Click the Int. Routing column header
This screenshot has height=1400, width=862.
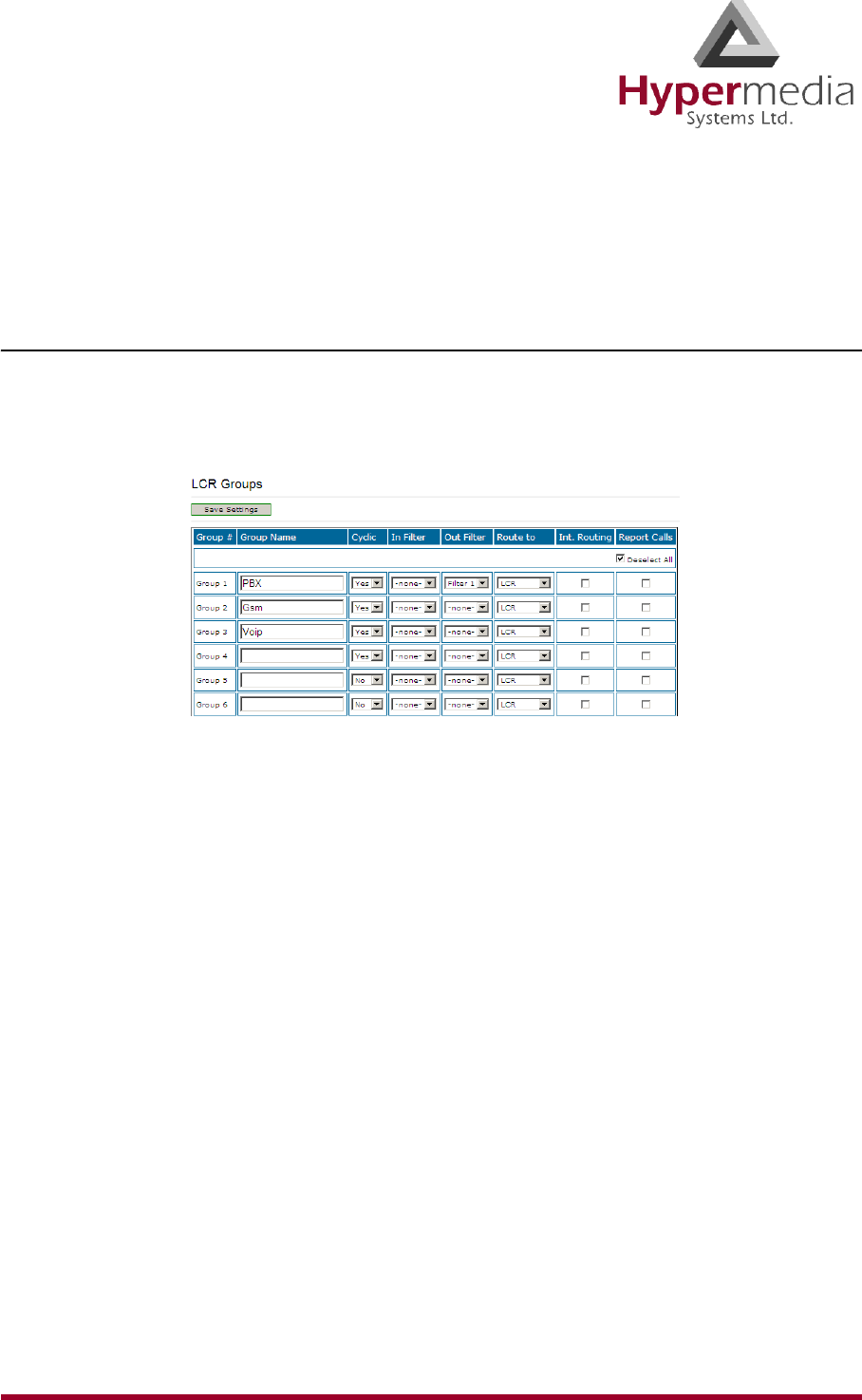585,538
